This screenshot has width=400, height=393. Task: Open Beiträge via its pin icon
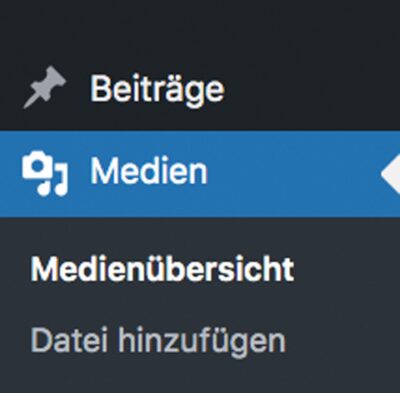coord(45,87)
